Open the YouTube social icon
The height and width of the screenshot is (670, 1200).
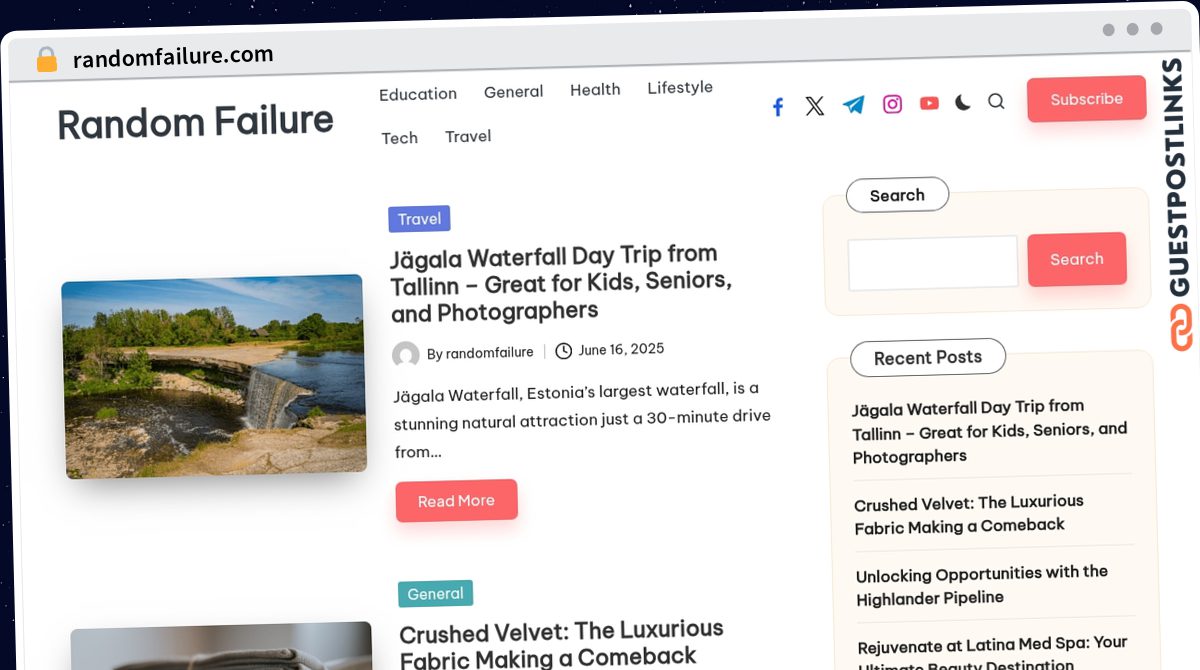(x=929, y=103)
